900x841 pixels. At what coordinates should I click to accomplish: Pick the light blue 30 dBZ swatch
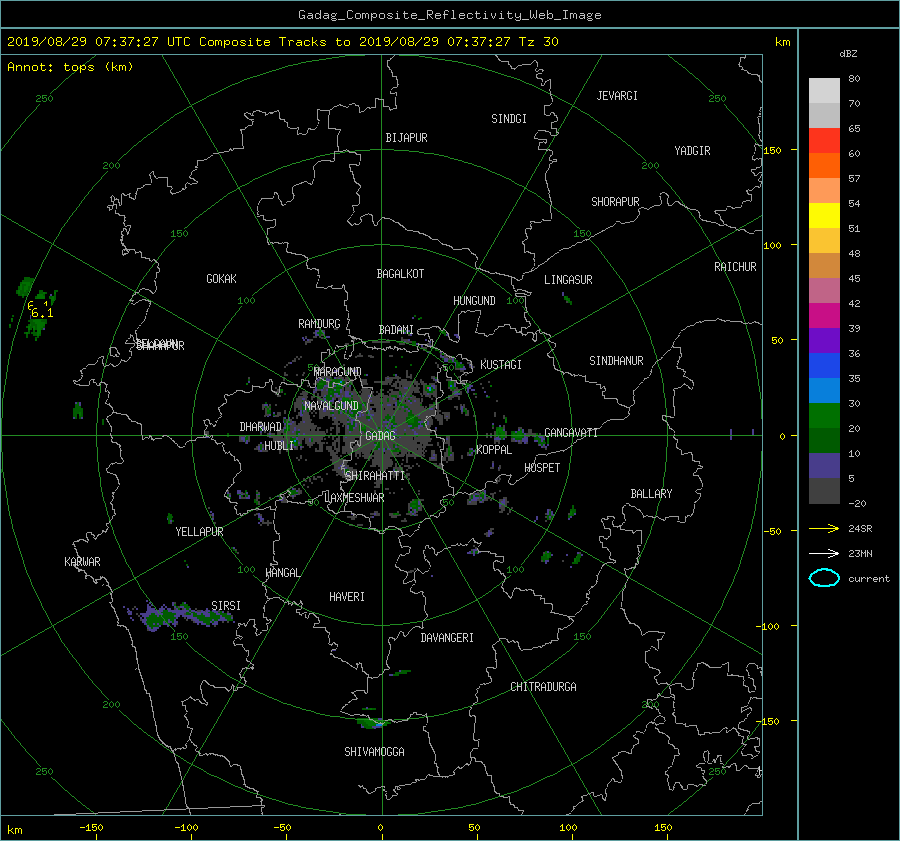click(824, 390)
